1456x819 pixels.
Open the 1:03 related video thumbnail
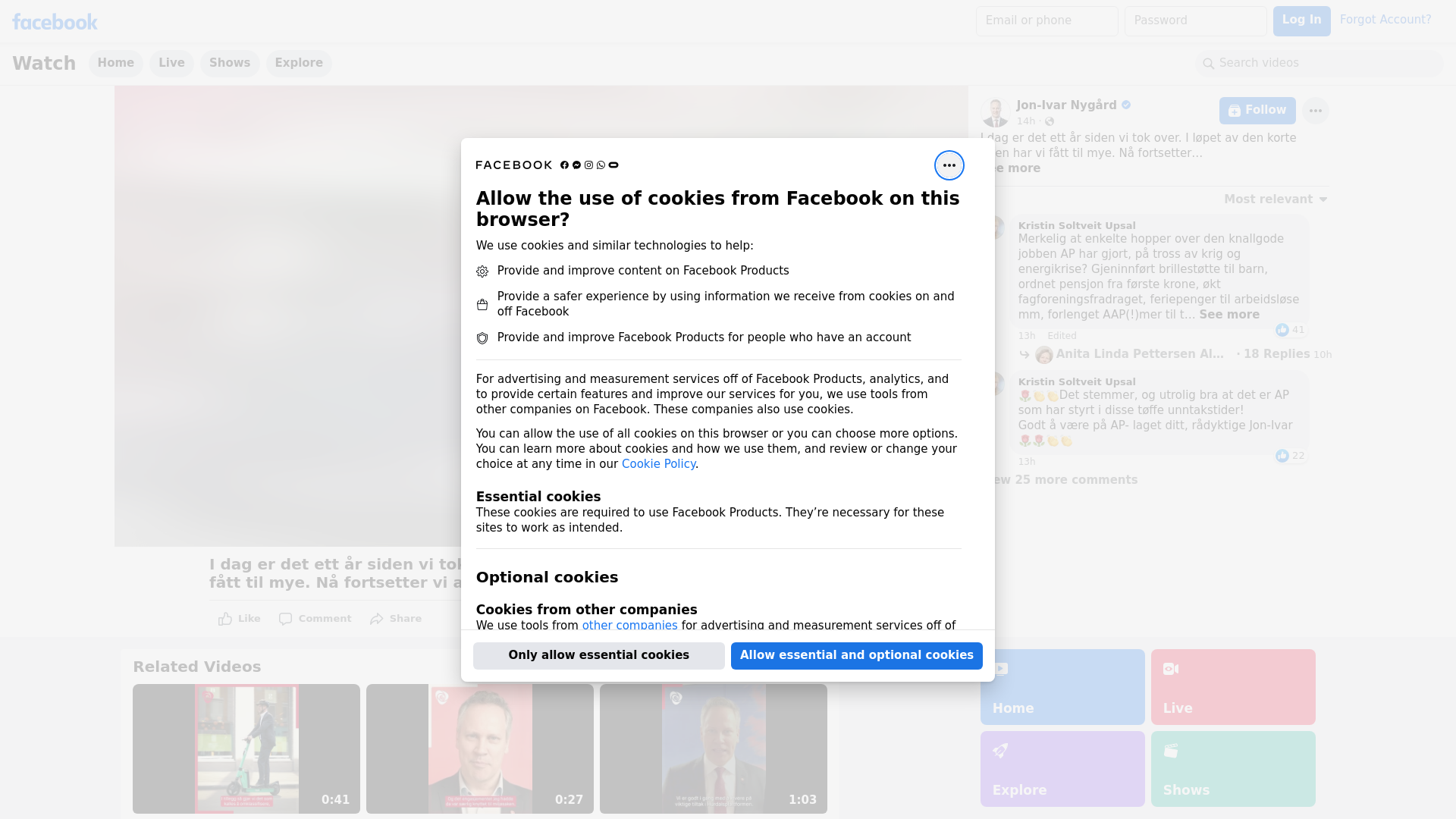click(714, 749)
